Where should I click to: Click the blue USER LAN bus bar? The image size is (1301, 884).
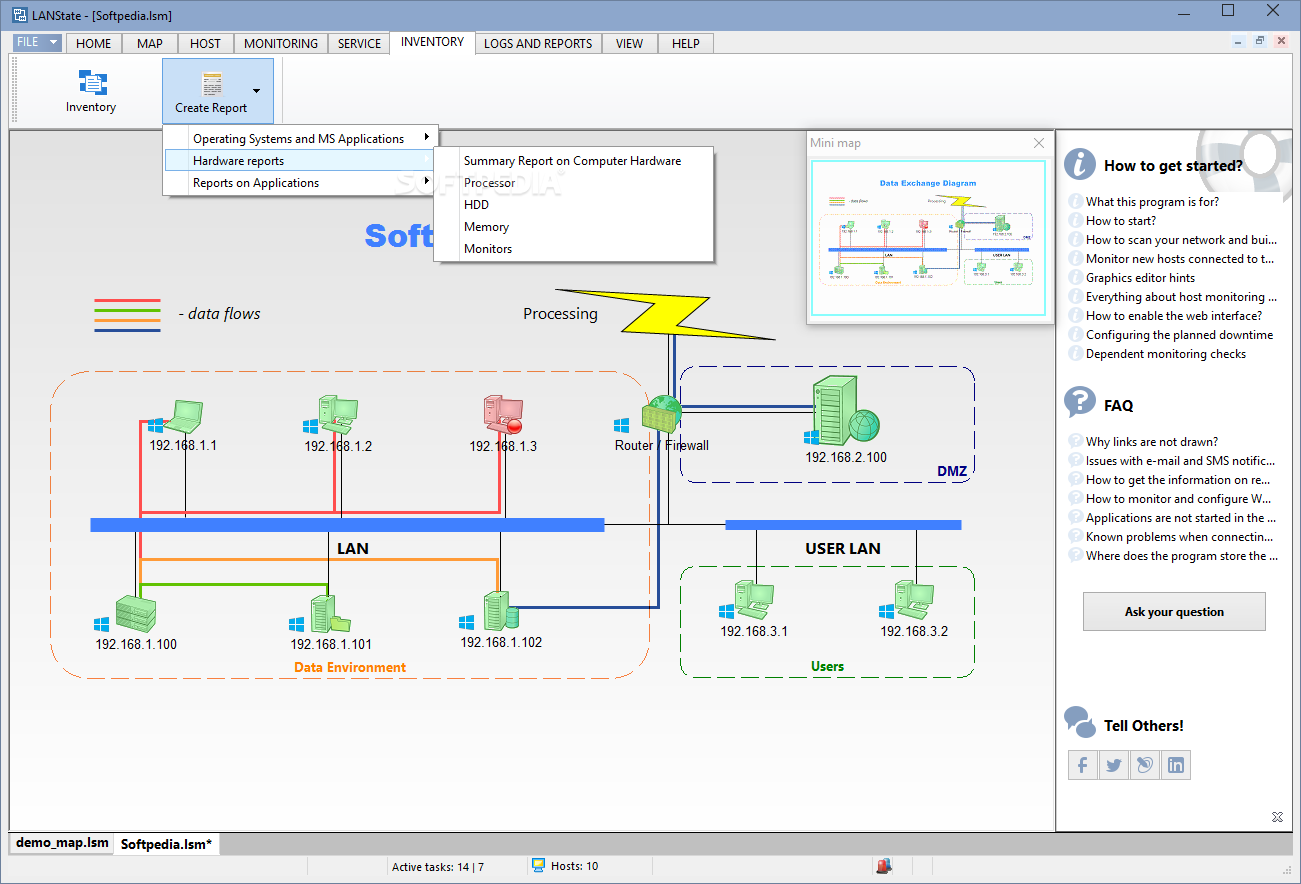coord(843,525)
